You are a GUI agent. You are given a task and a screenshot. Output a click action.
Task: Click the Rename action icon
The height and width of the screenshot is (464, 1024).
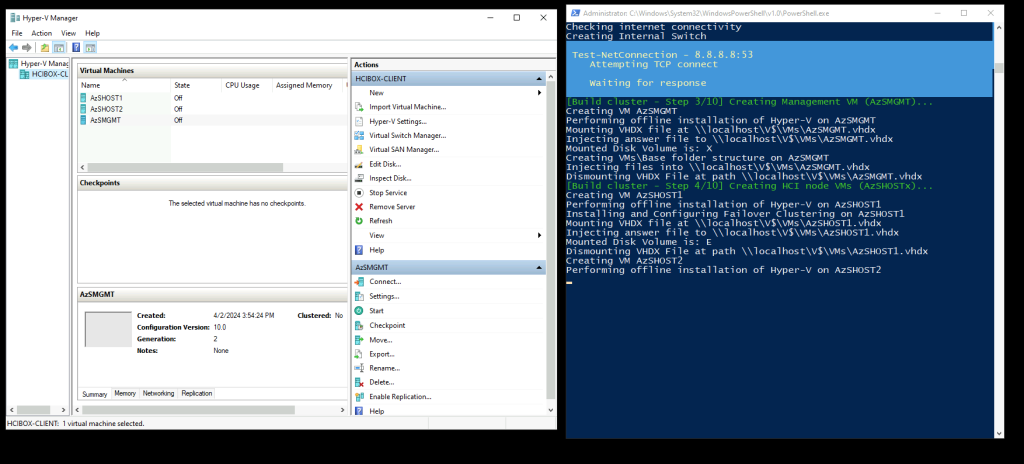point(359,368)
